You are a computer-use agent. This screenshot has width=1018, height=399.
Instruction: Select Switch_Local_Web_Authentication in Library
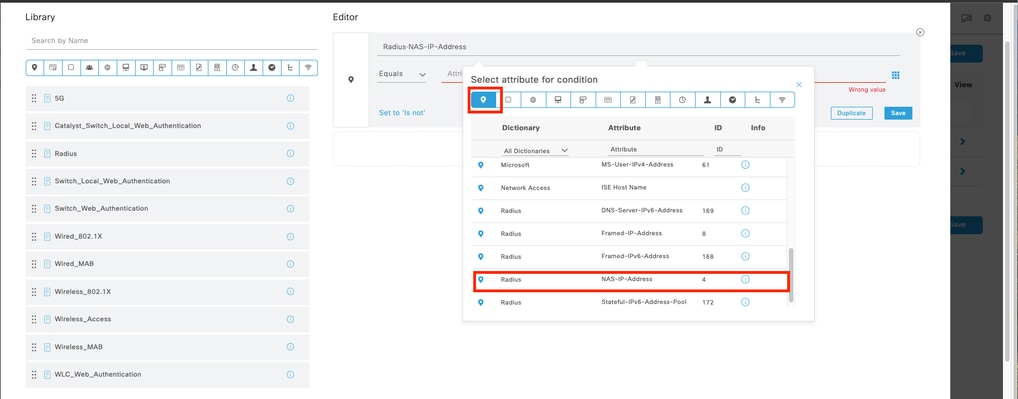point(168,181)
